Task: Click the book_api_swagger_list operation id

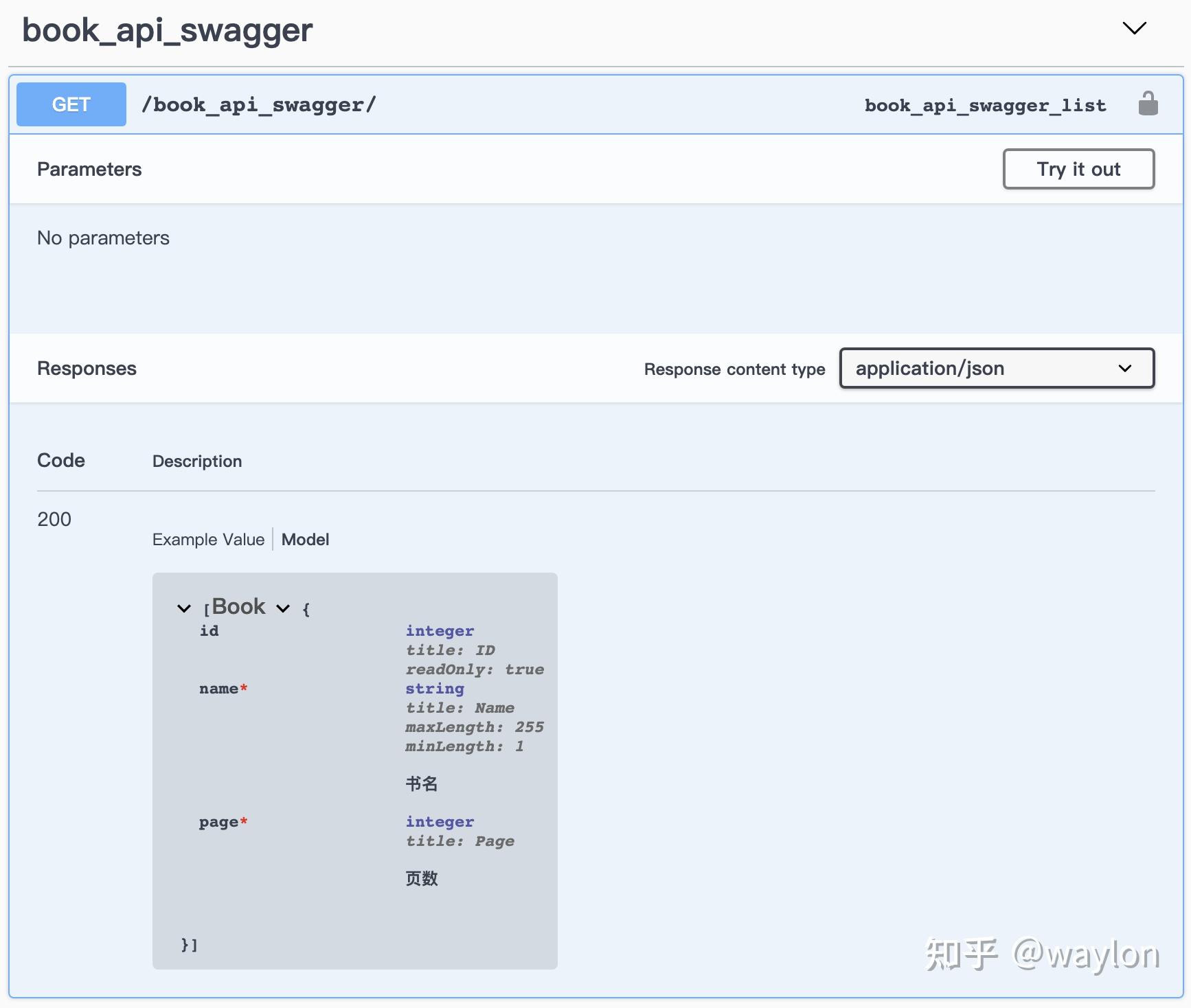Action: point(985,105)
